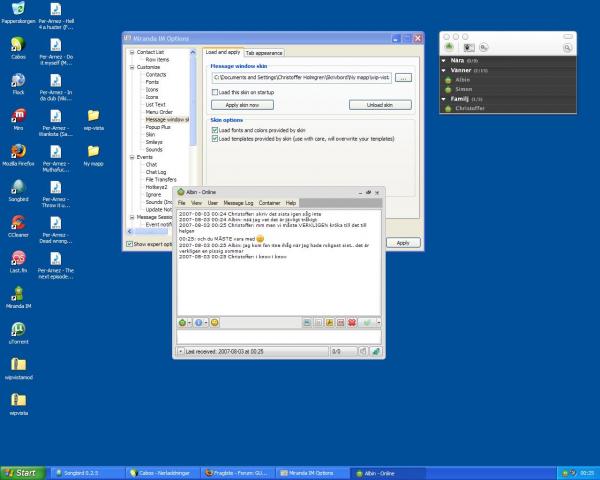This screenshot has width=600, height=480.
Task: Open the Flock desktop icon
Action: (18, 84)
